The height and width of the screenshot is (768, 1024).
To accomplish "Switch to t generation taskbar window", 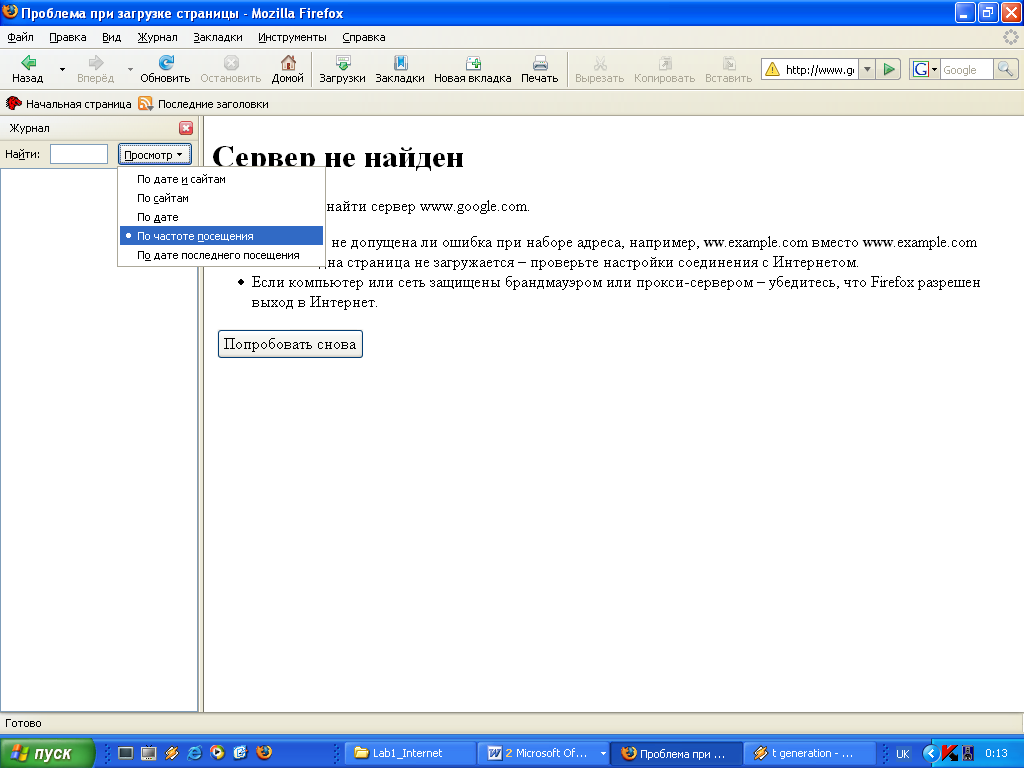I will [x=809, y=753].
